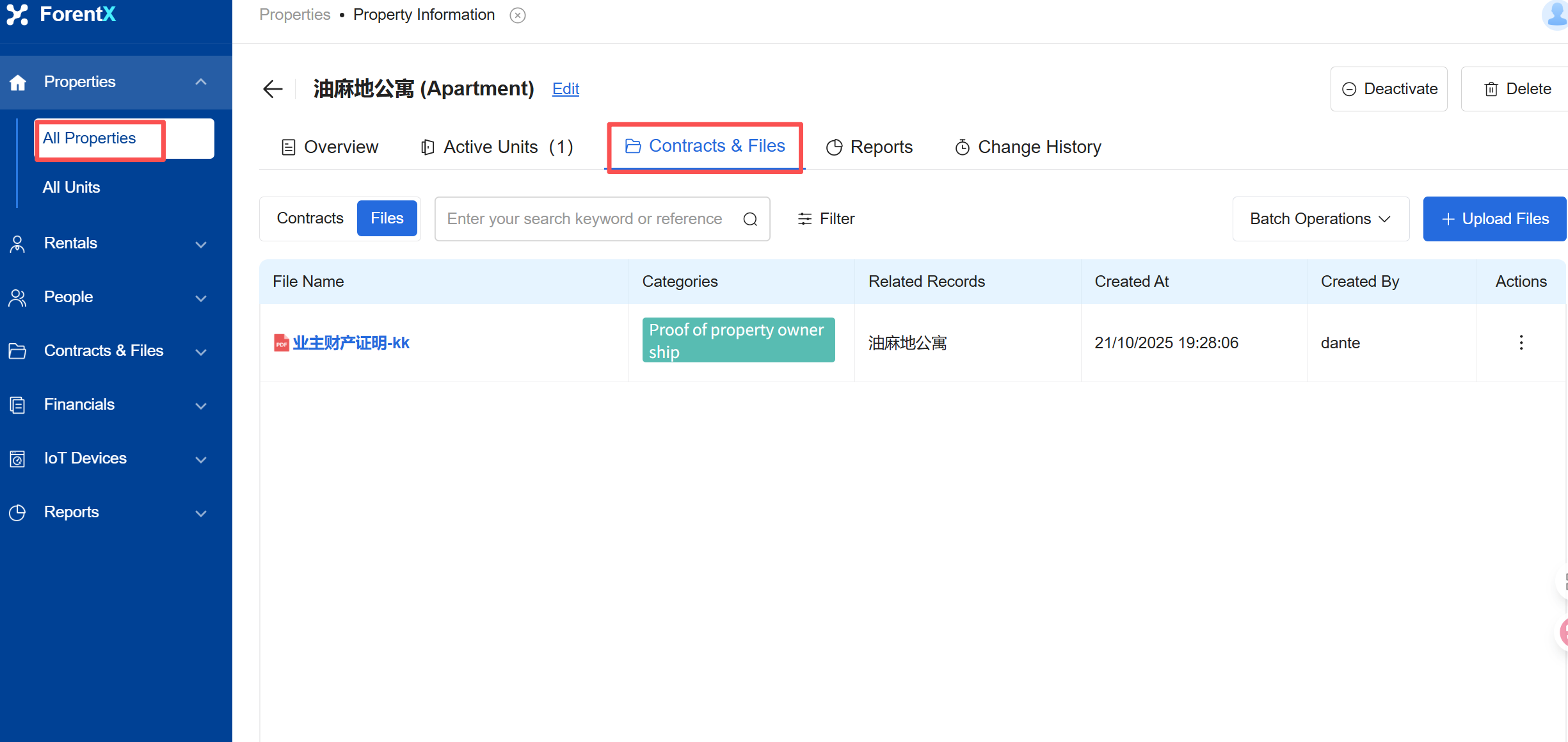This screenshot has width=1568, height=742.
Task: Open the Active Units tab
Action: tap(497, 147)
